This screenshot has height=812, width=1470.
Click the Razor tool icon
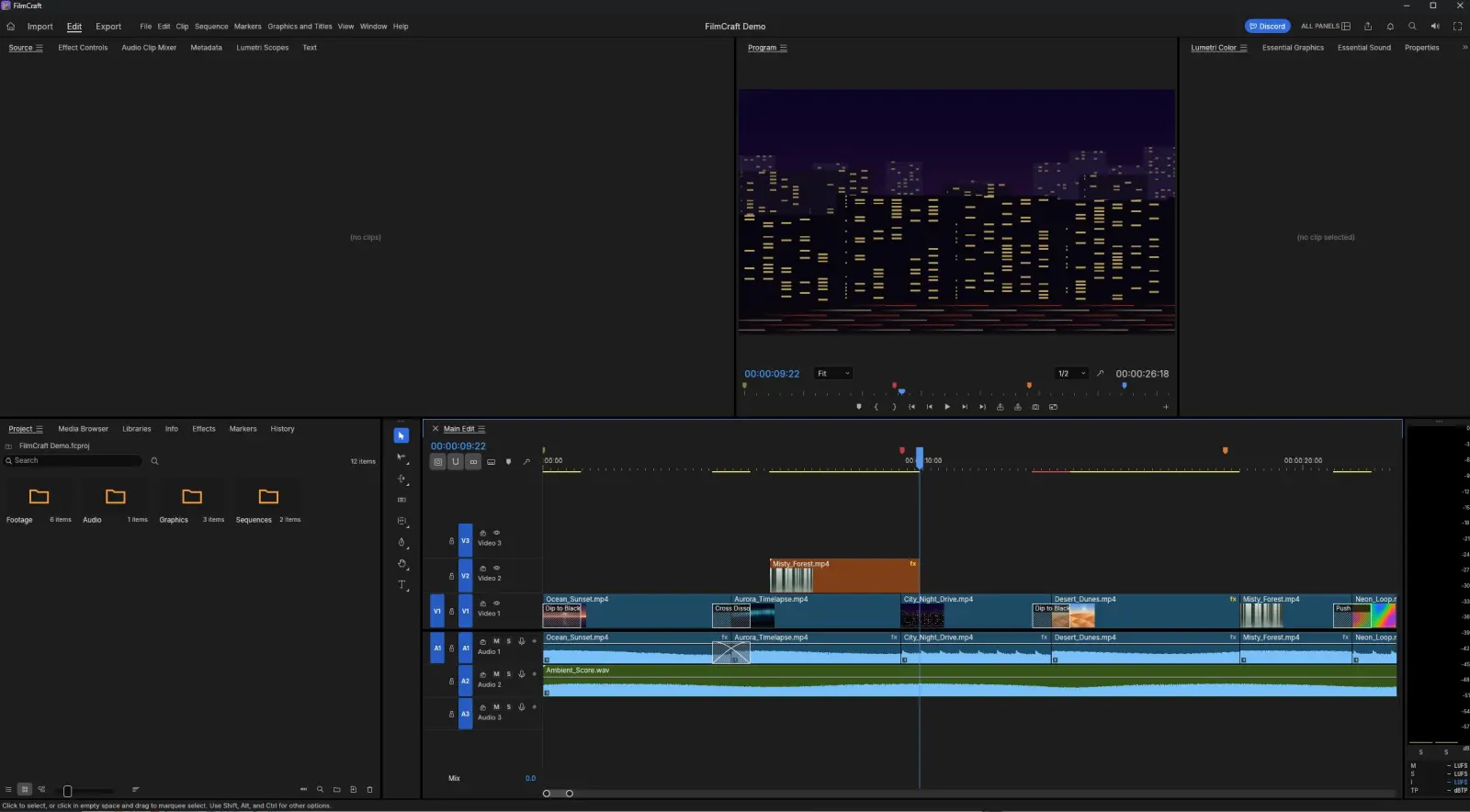point(401,500)
